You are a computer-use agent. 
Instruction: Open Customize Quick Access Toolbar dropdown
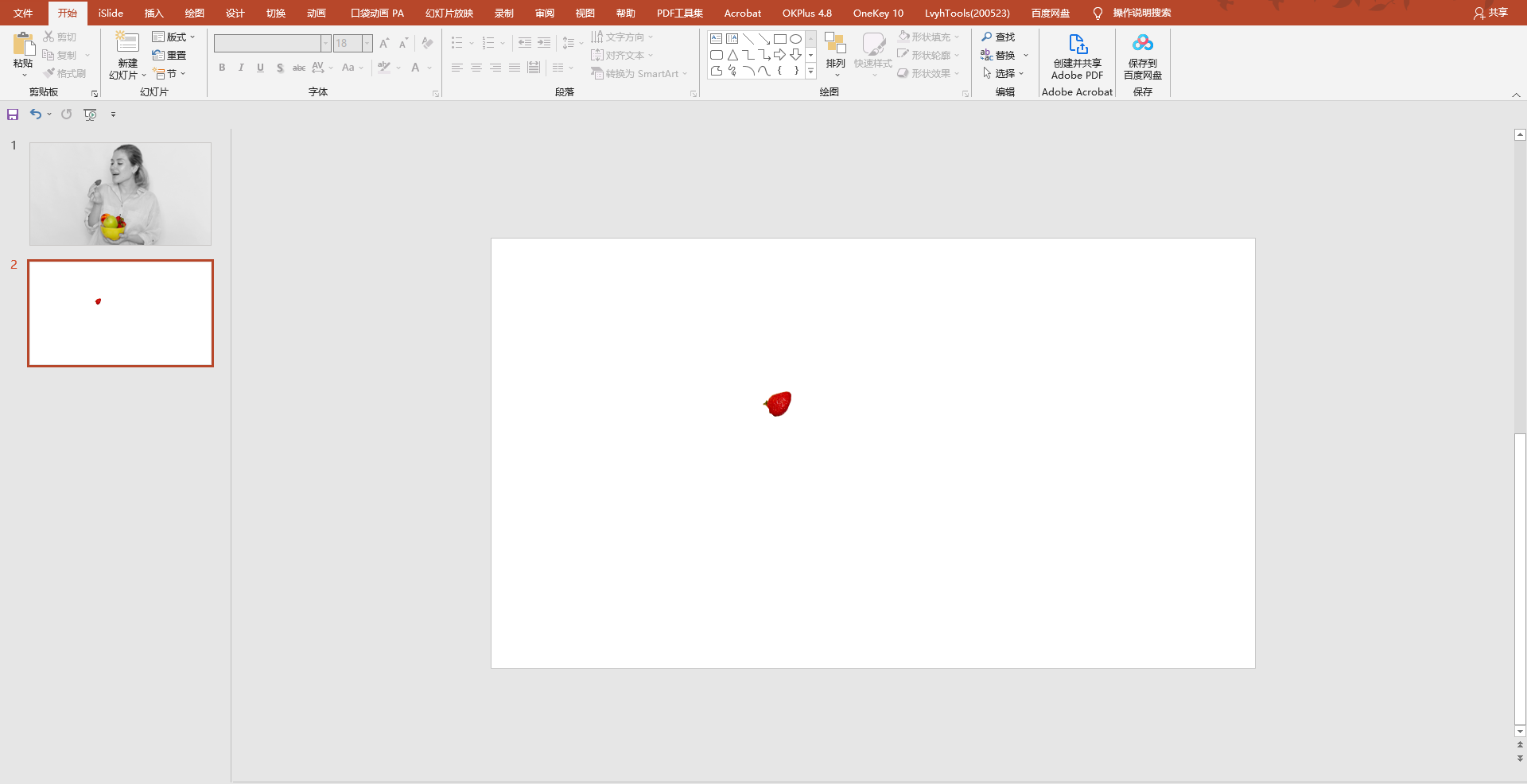(x=113, y=114)
